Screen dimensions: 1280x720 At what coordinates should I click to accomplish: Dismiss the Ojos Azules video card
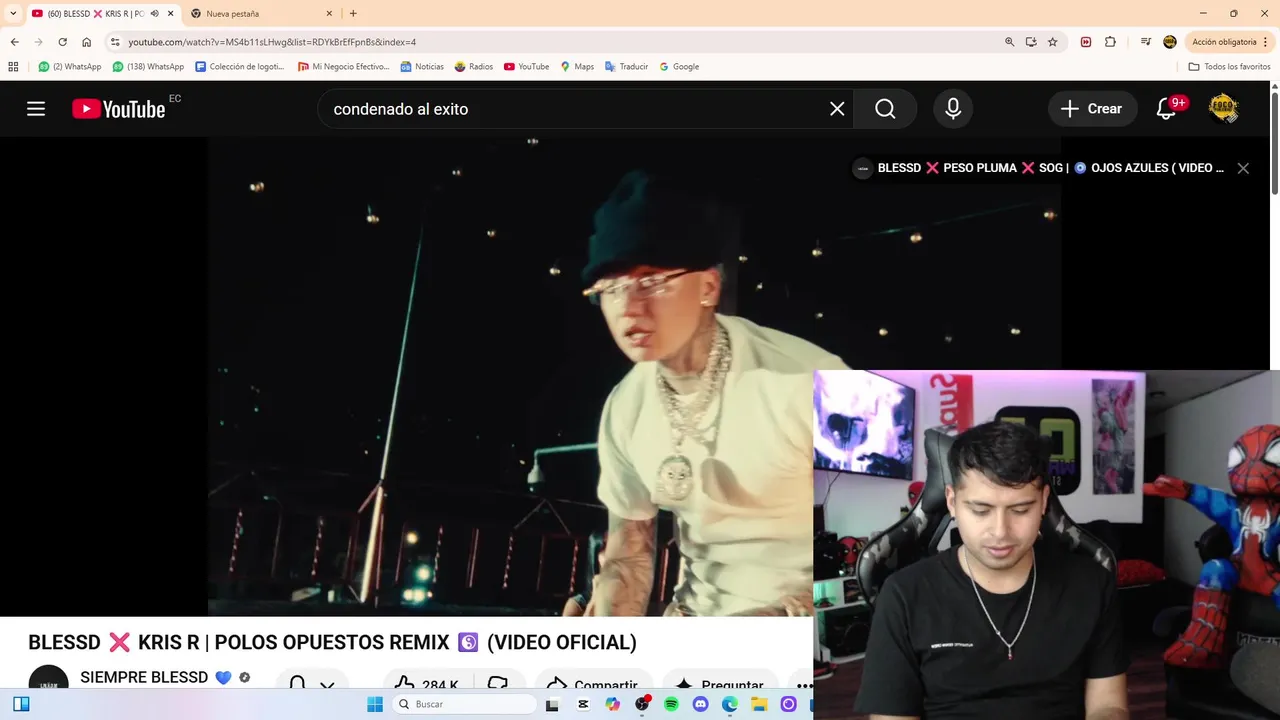1243,168
